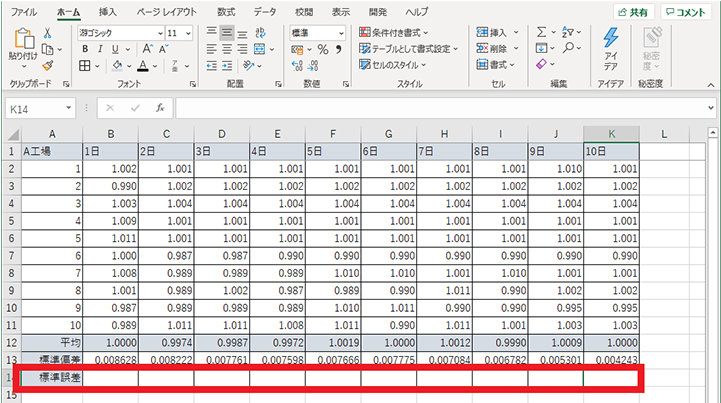Open 条件付き書式 menu

point(393,32)
